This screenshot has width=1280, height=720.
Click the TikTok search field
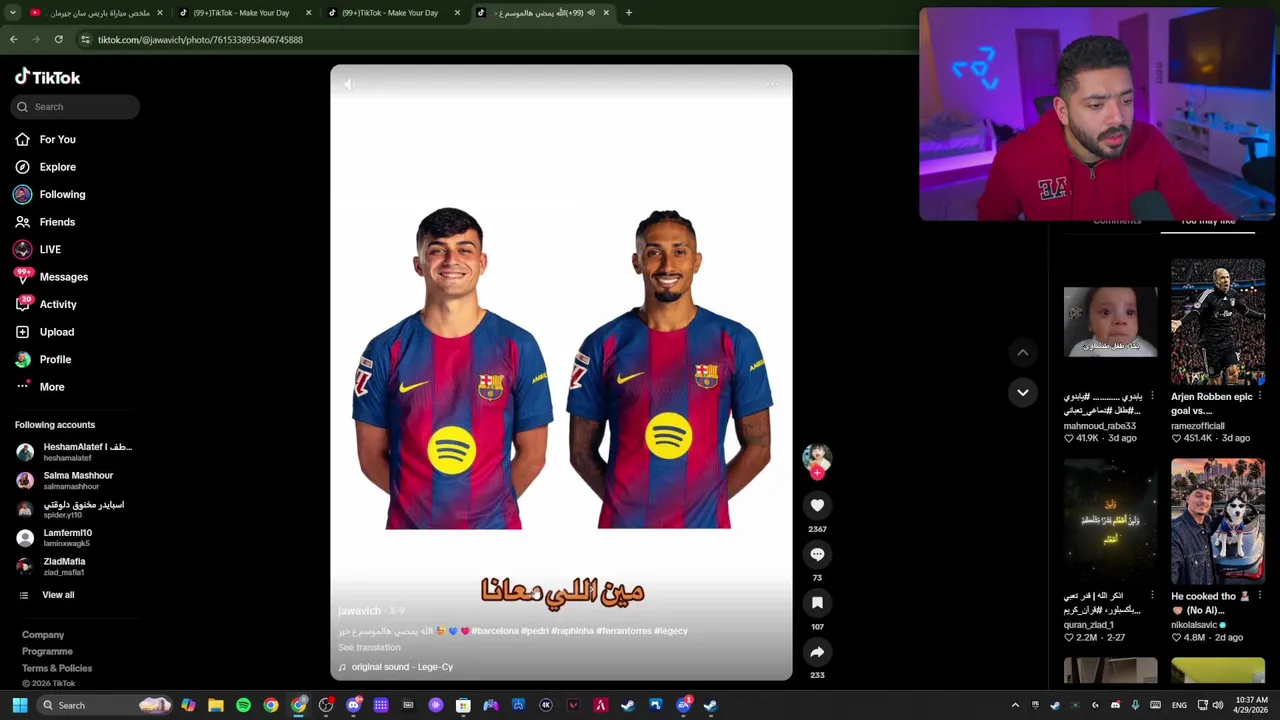(77, 107)
